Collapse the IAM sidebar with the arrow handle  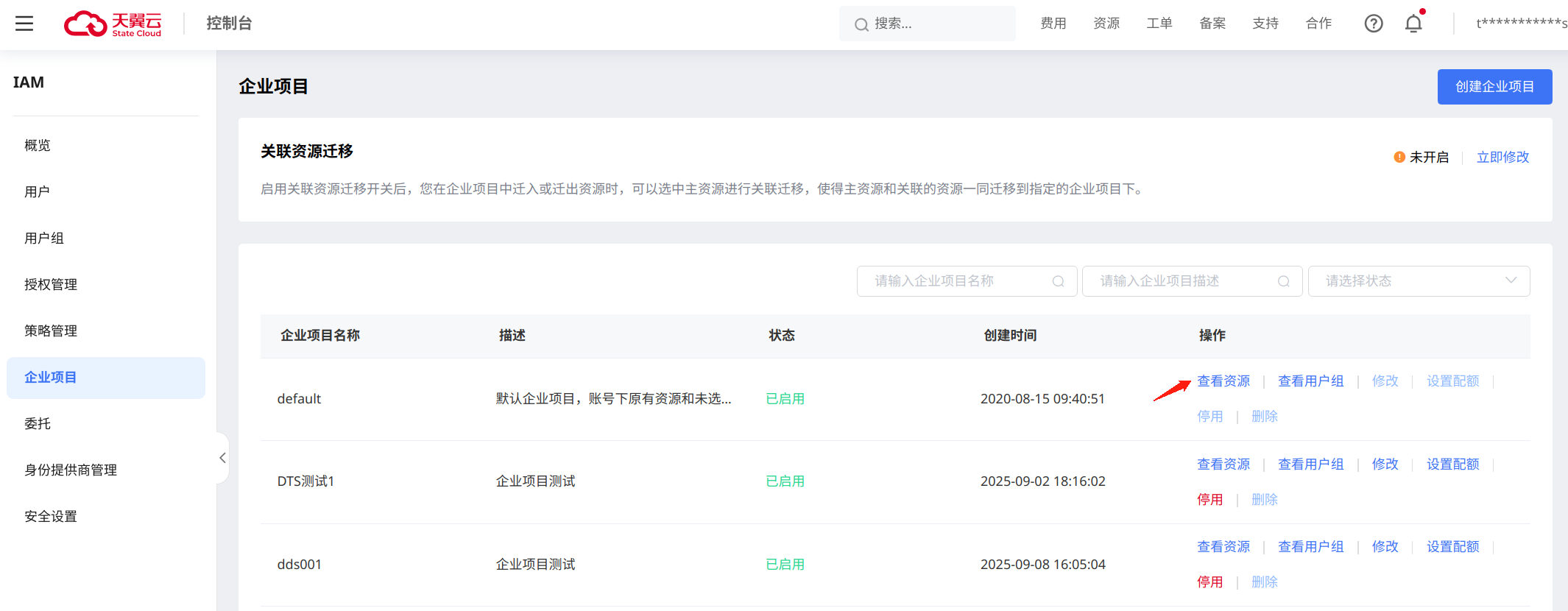pyautogui.click(x=222, y=458)
